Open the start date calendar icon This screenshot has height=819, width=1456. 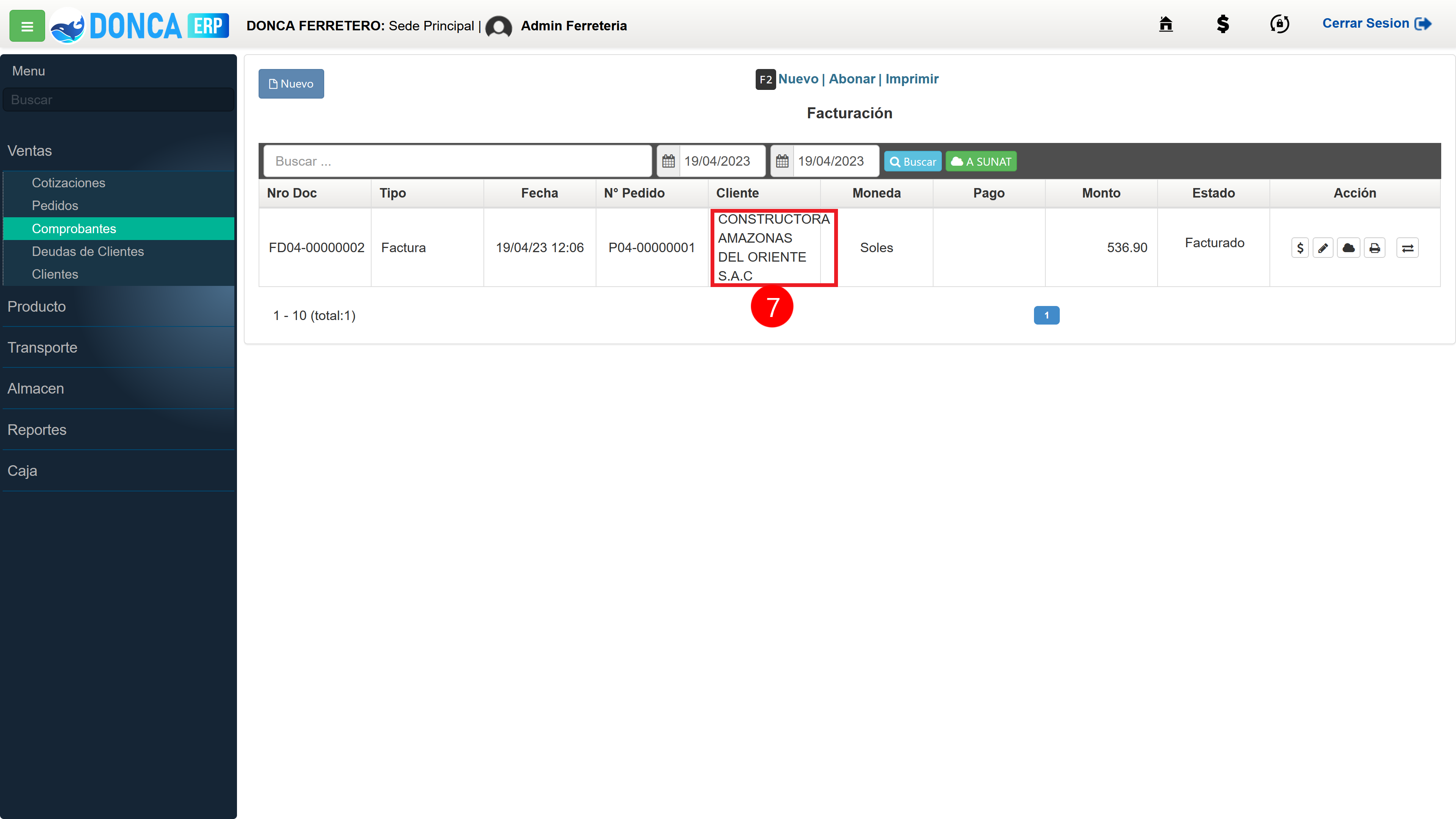click(668, 161)
